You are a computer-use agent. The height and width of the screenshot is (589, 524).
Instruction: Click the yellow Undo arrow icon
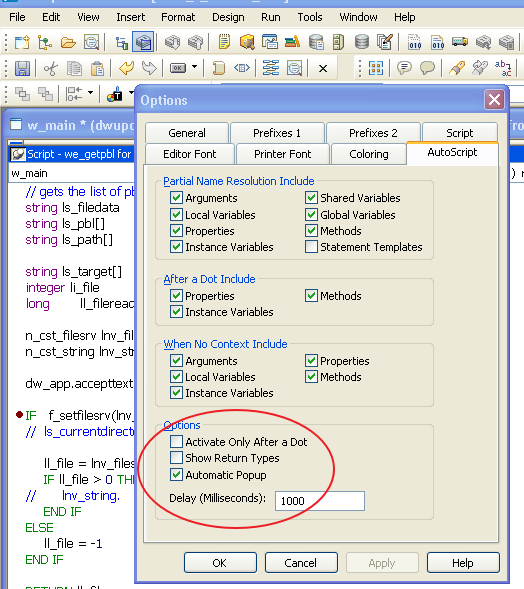pyautogui.click(x=126, y=68)
